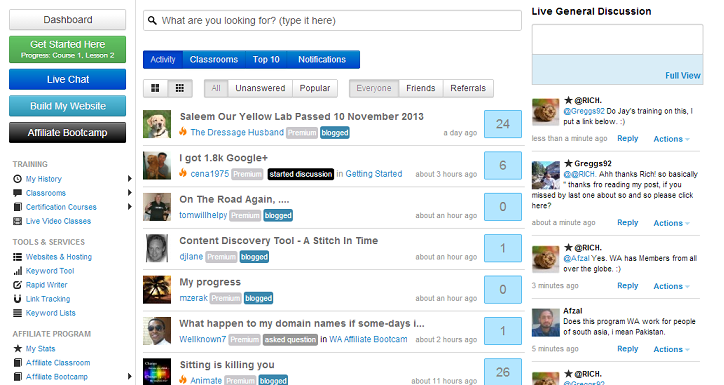Click the sidebar Affiliate Bootcamp book icon
The height and width of the screenshot is (385, 724).
click(x=18, y=377)
